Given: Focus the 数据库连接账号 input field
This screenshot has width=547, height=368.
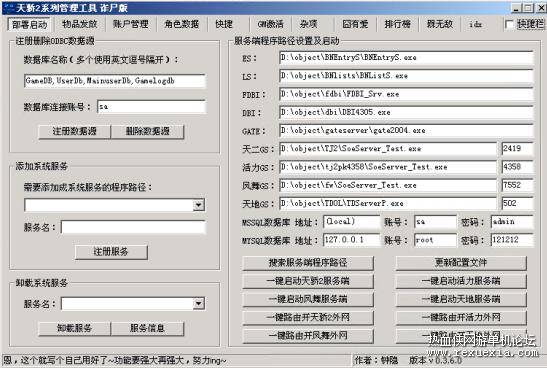Looking at the screenshot, I should coord(151,107).
